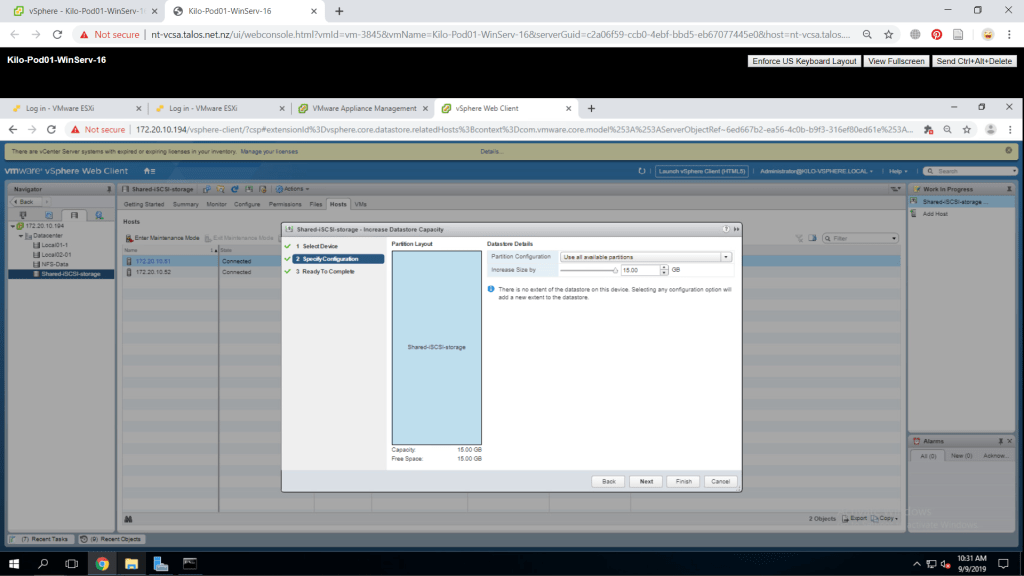Open Chrome from the Windows taskbar
The height and width of the screenshot is (576, 1024).
pos(102,564)
